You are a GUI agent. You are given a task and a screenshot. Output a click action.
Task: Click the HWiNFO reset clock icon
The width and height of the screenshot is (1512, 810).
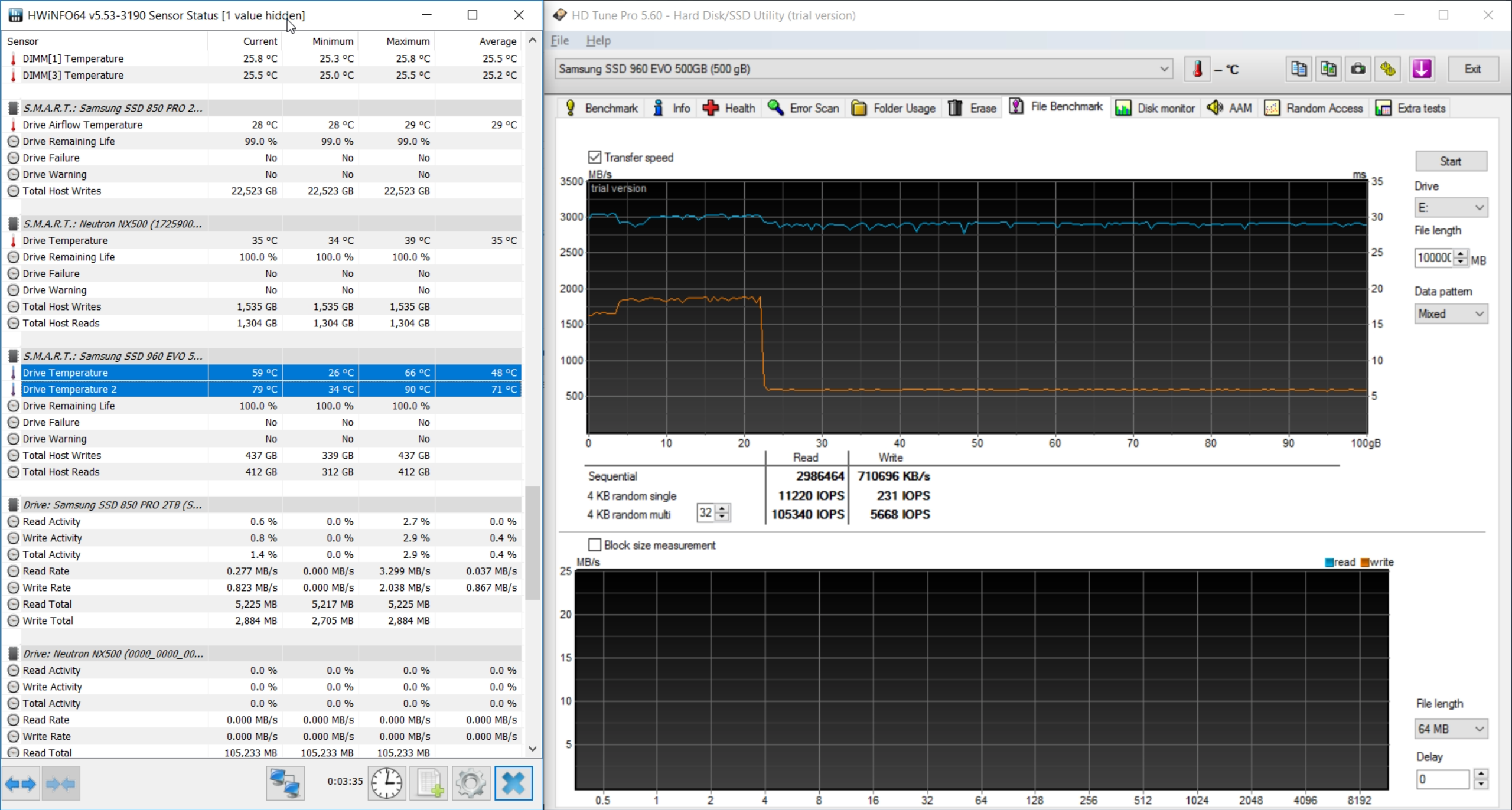[387, 783]
